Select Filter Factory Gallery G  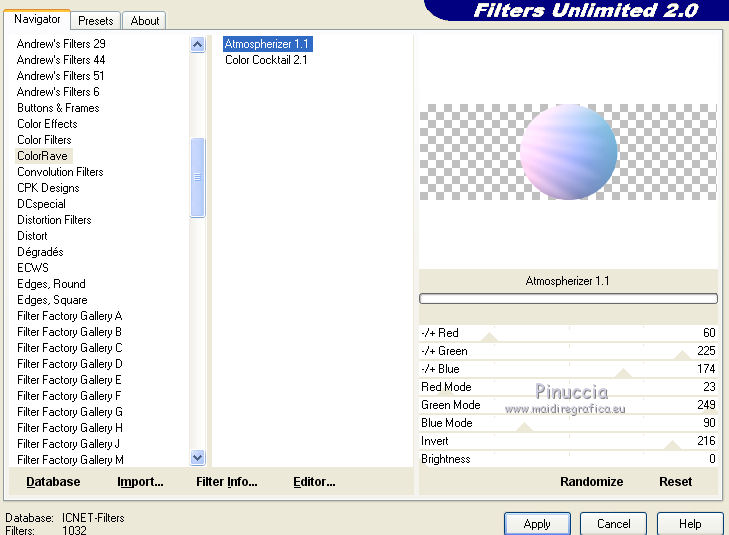coord(70,412)
